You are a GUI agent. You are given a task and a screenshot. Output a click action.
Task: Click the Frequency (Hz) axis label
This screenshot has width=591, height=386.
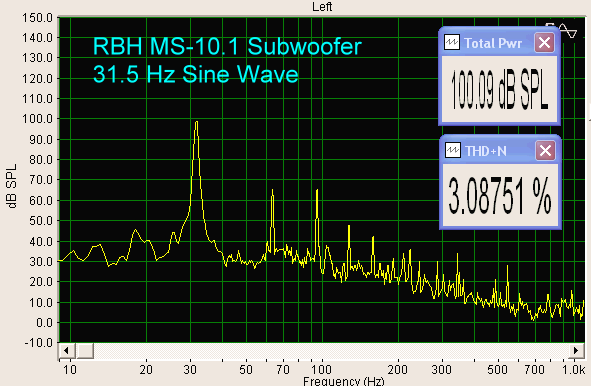coord(343,381)
